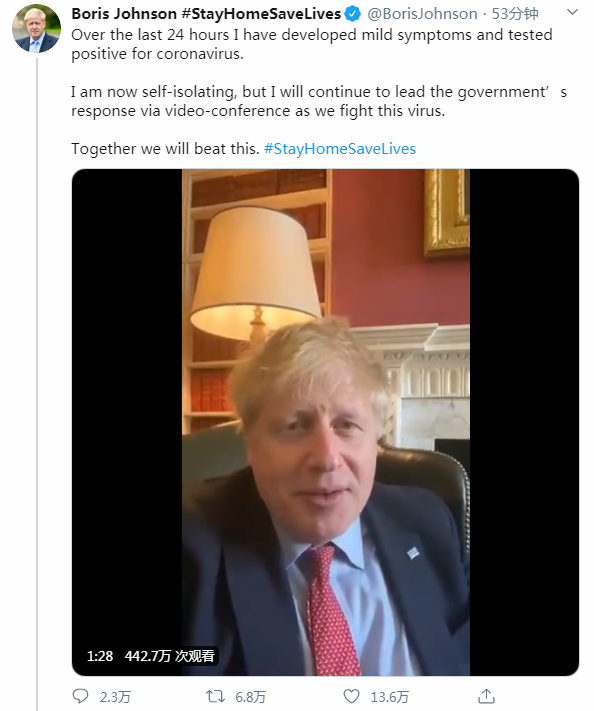The height and width of the screenshot is (711, 594).
Task: Like the tweet with the heart icon
Action: (x=351, y=696)
